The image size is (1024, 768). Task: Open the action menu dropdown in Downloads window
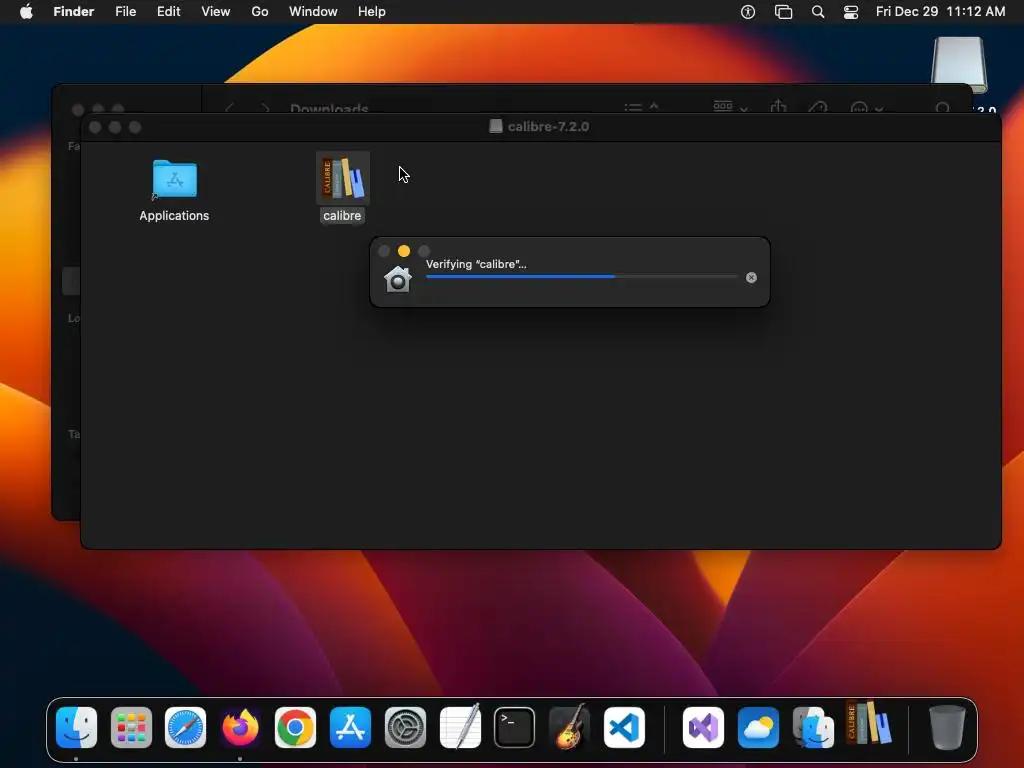(x=866, y=108)
